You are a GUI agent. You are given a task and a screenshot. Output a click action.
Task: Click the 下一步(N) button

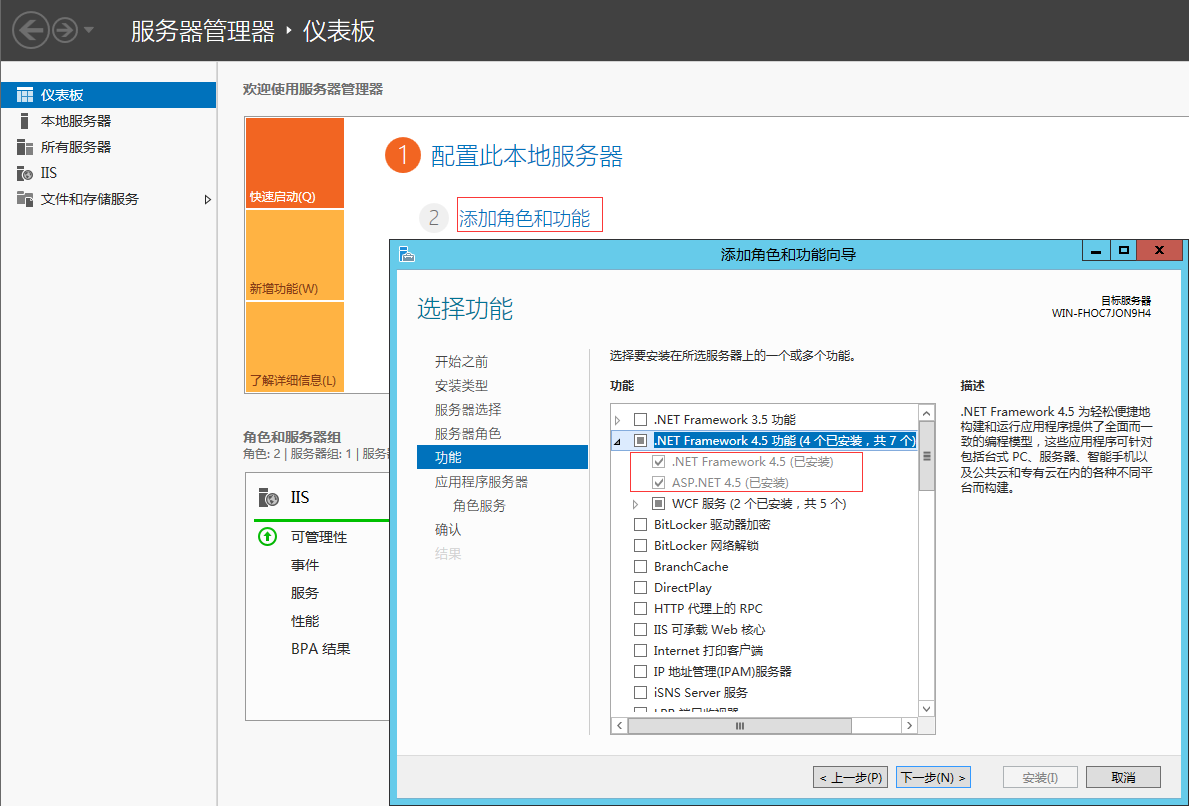coord(933,777)
